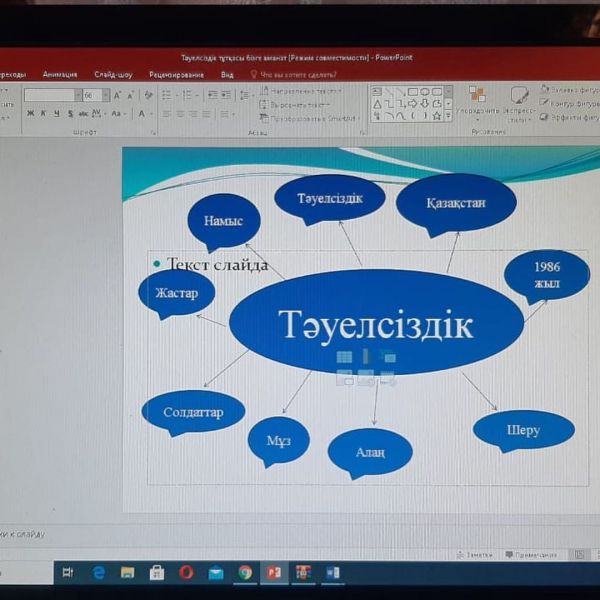The height and width of the screenshot is (600, 600).
Task: Open the Анимация ribbon tab
Action: click(x=60, y=74)
